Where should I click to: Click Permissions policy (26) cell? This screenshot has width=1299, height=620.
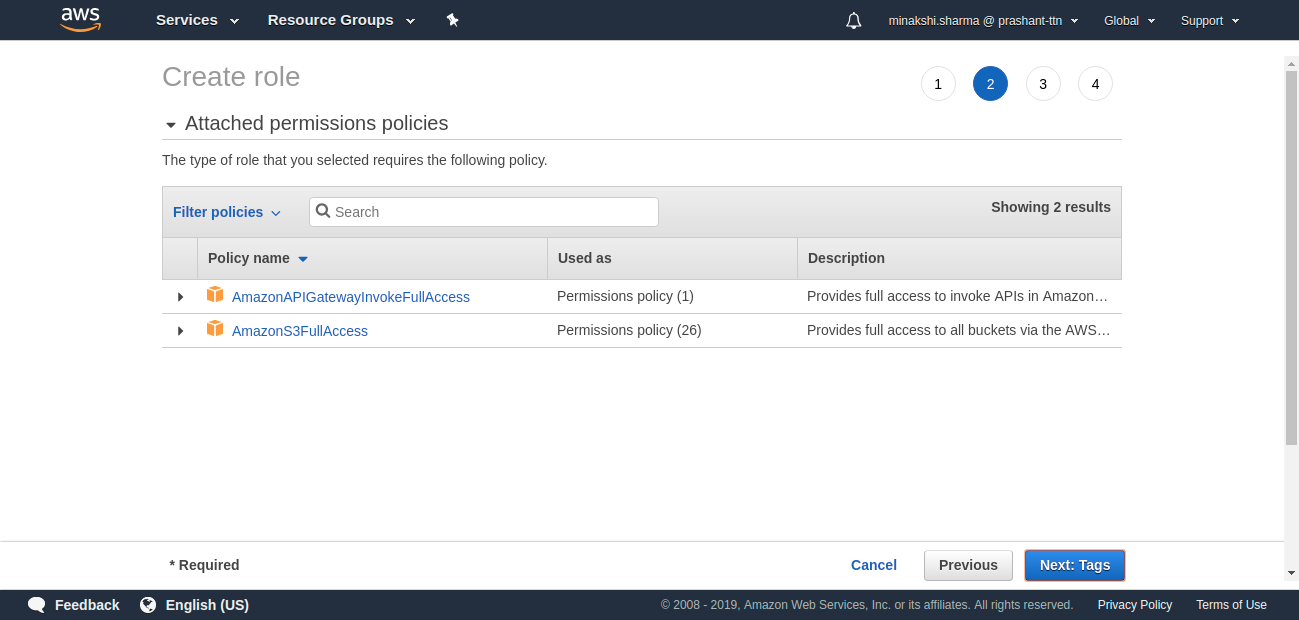(x=629, y=330)
